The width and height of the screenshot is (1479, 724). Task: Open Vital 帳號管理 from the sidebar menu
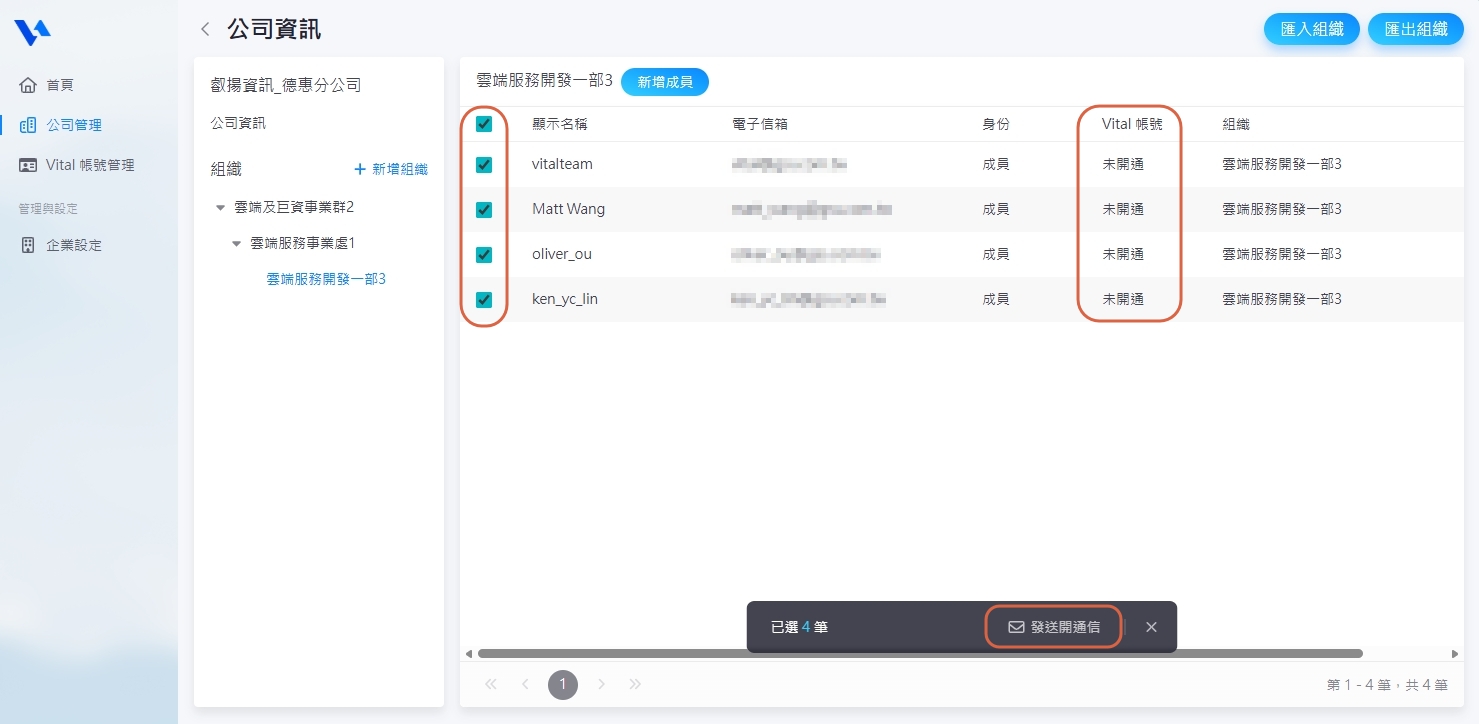tap(90, 165)
